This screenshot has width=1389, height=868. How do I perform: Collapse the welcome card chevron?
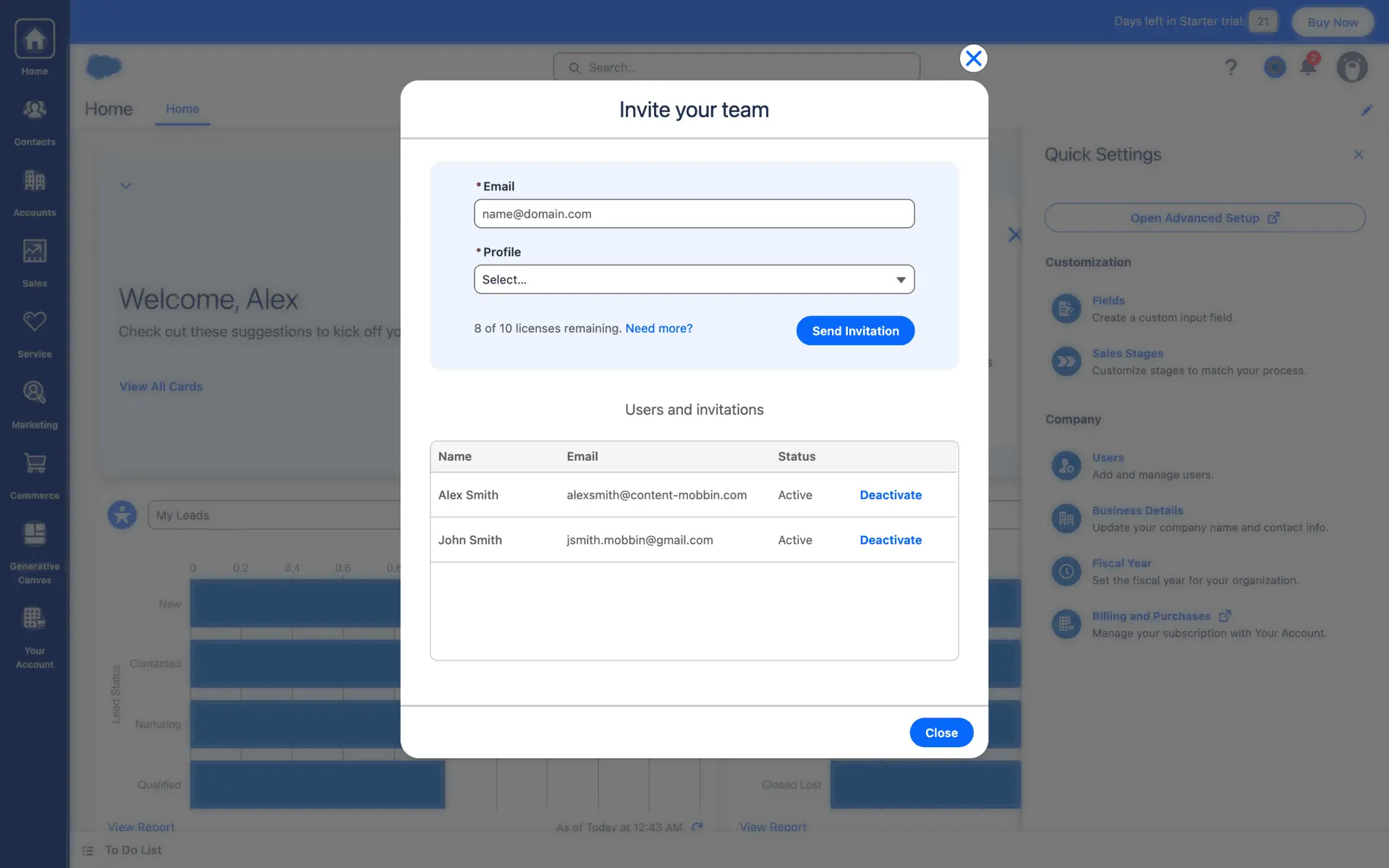click(x=126, y=186)
